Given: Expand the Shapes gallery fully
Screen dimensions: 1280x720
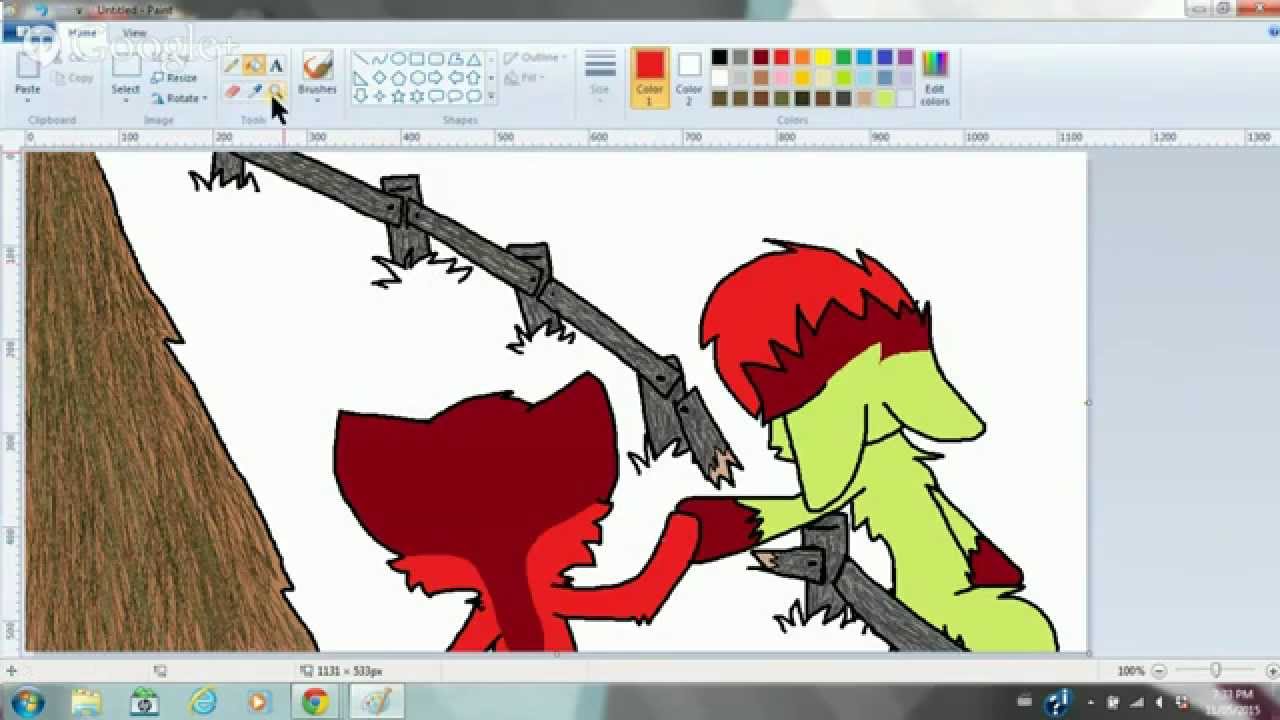Looking at the screenshot, I should coord(491,96).
